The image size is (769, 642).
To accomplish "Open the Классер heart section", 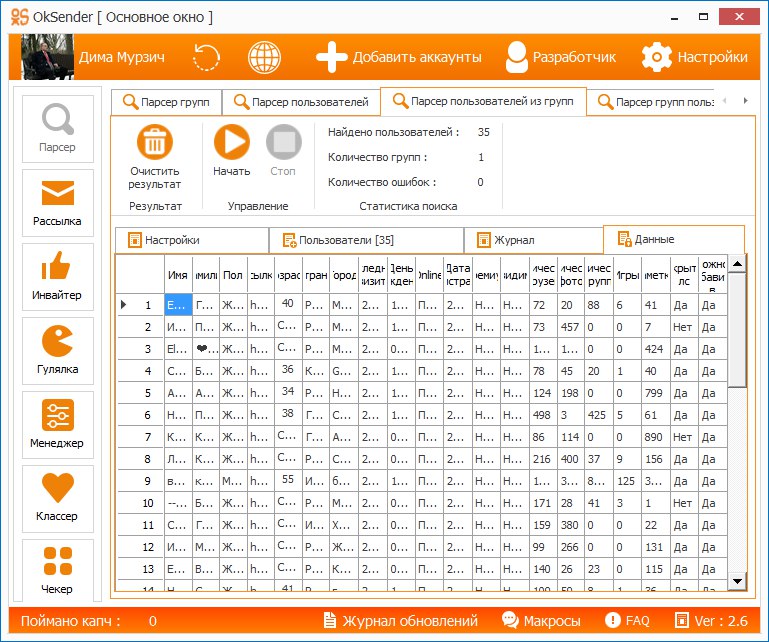I will [x=57, y=497].
